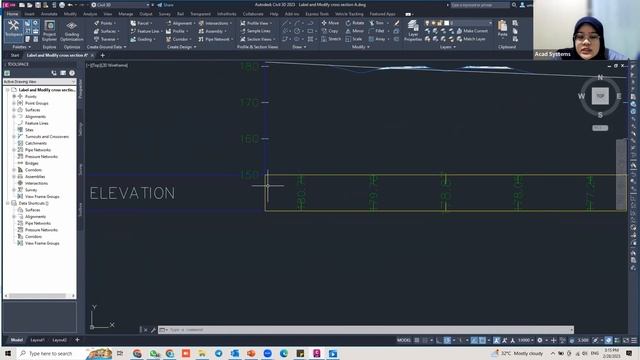Click the Grading tool

click(142, 39)
